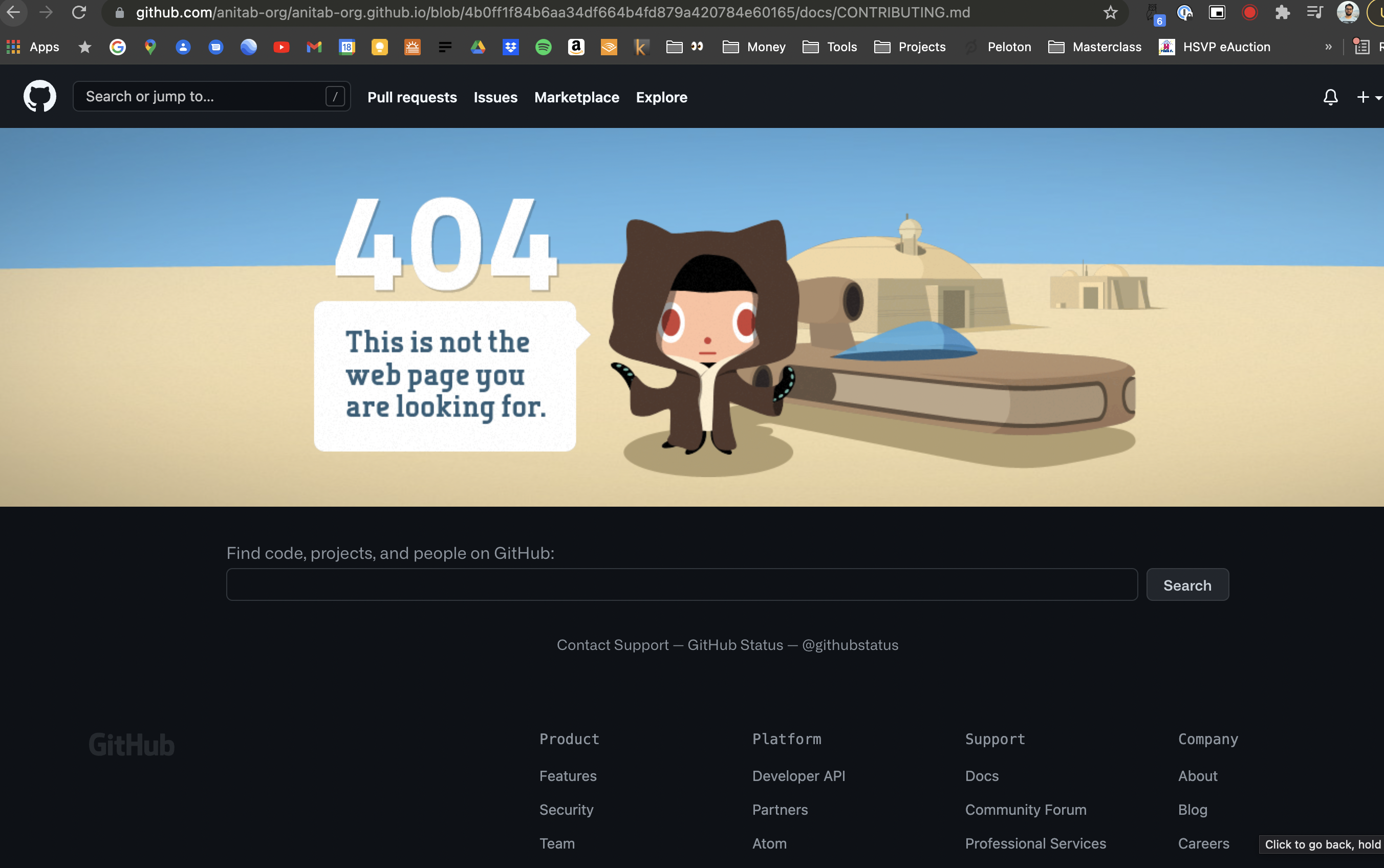Focus the Find code, projects, people input

(681, 584)
